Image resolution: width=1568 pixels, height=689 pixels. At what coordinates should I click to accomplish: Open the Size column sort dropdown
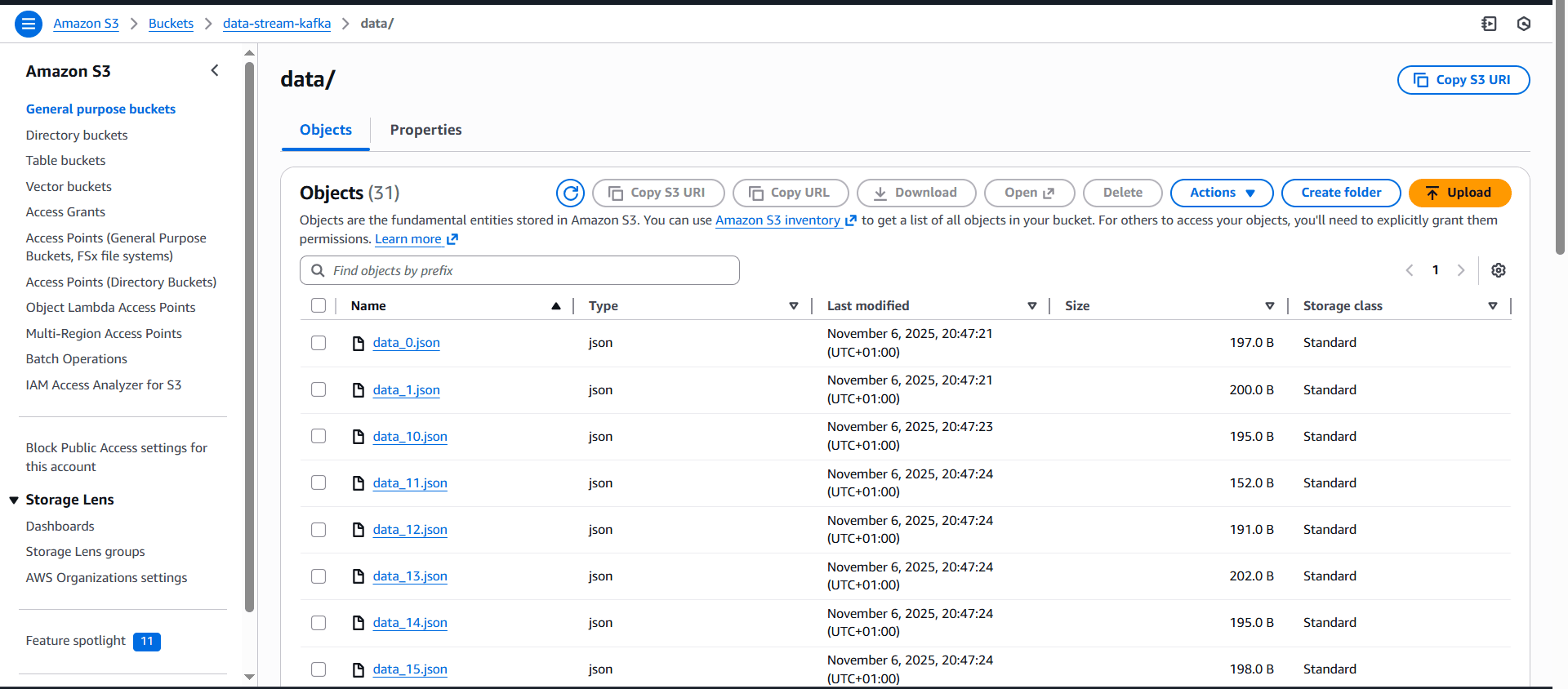[x=1270, y=306]
